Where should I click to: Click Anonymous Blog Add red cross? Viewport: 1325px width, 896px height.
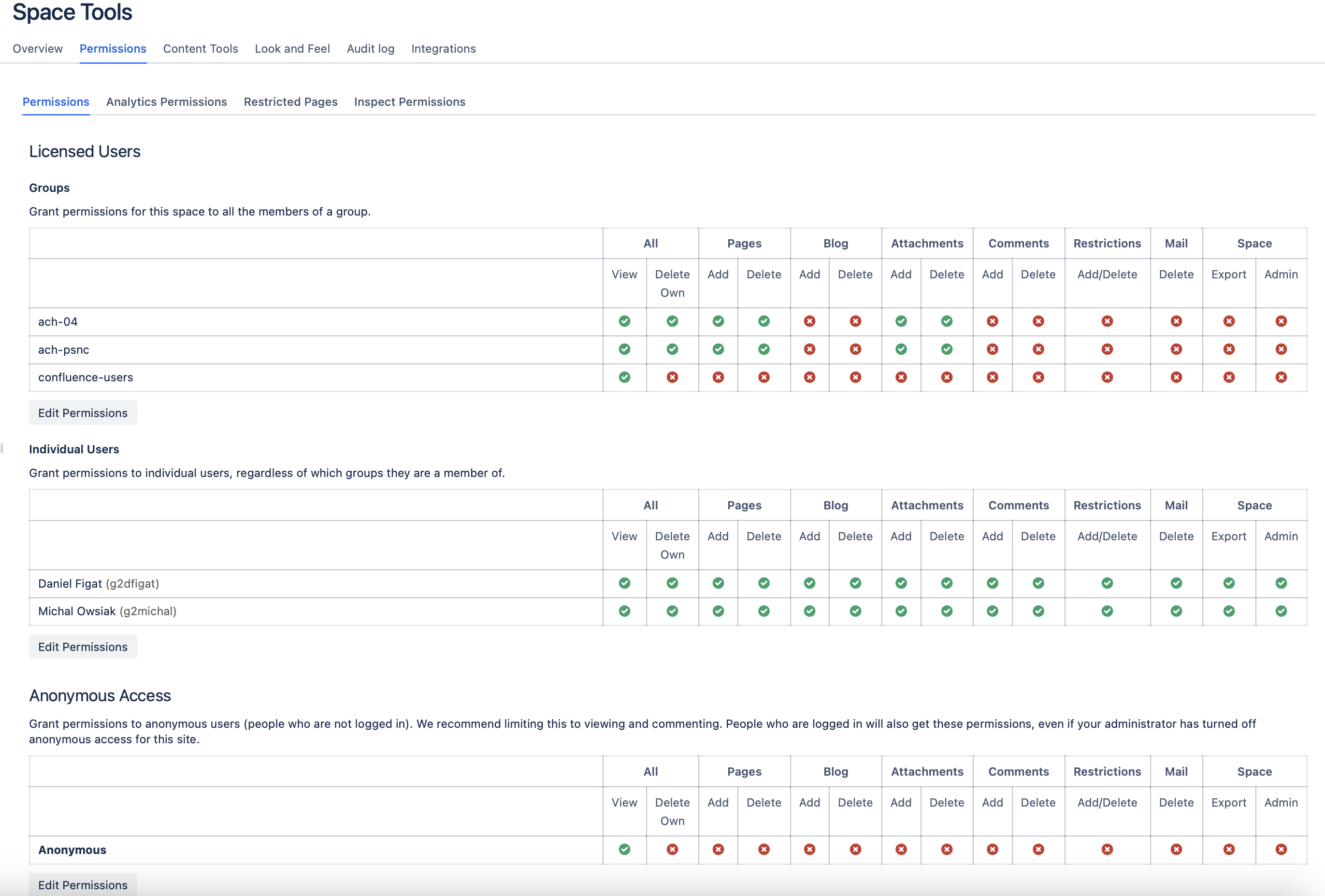pyautogui.click(x=809, y=849)
